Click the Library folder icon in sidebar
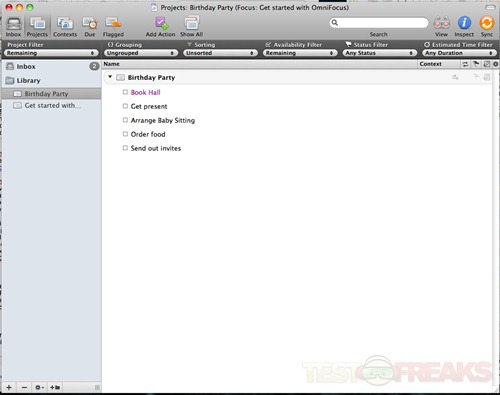 10,80
